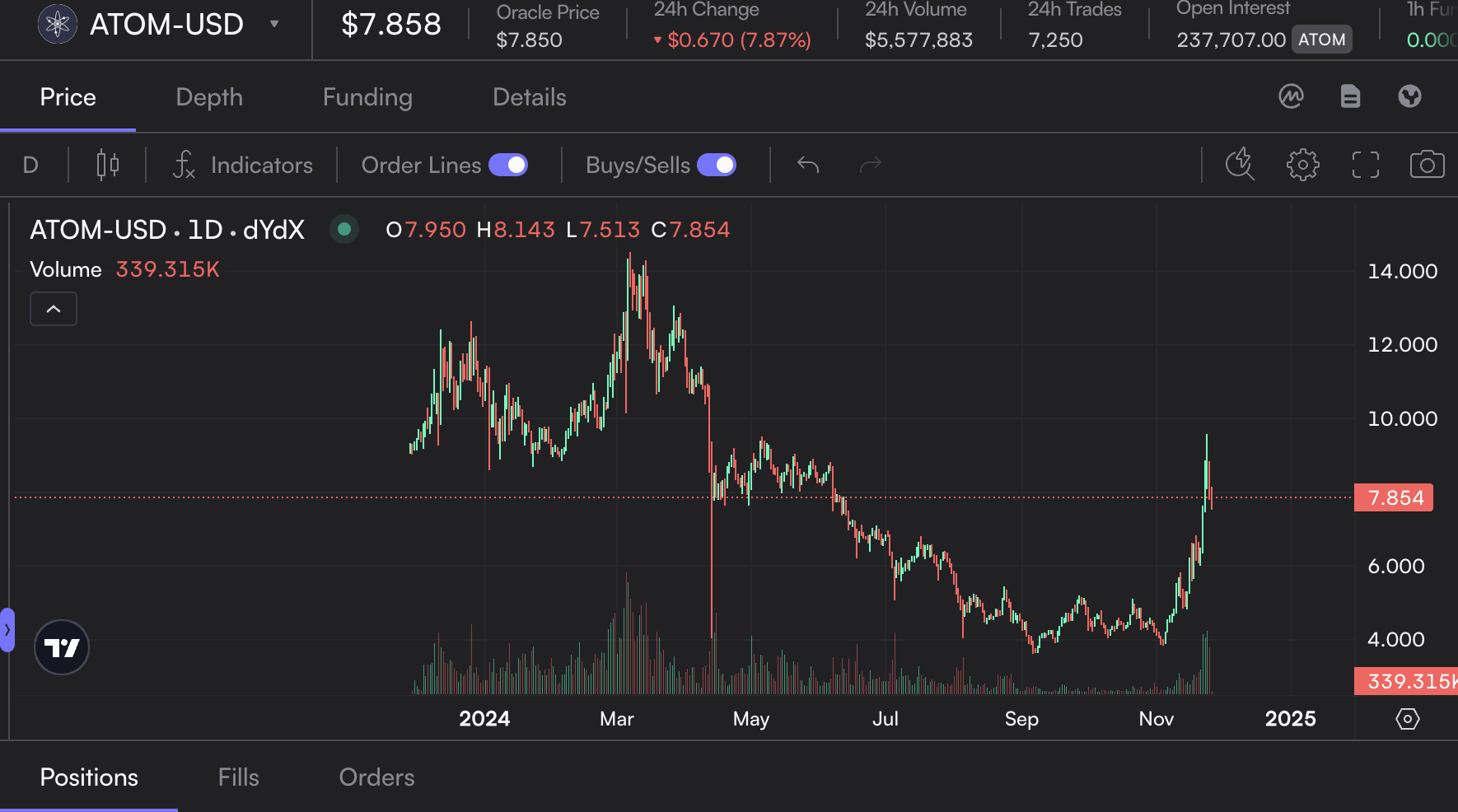The height and width of the screenshot is (812, 1458).
Task: Open chart settings gear icon
Action: point(1302,165)
